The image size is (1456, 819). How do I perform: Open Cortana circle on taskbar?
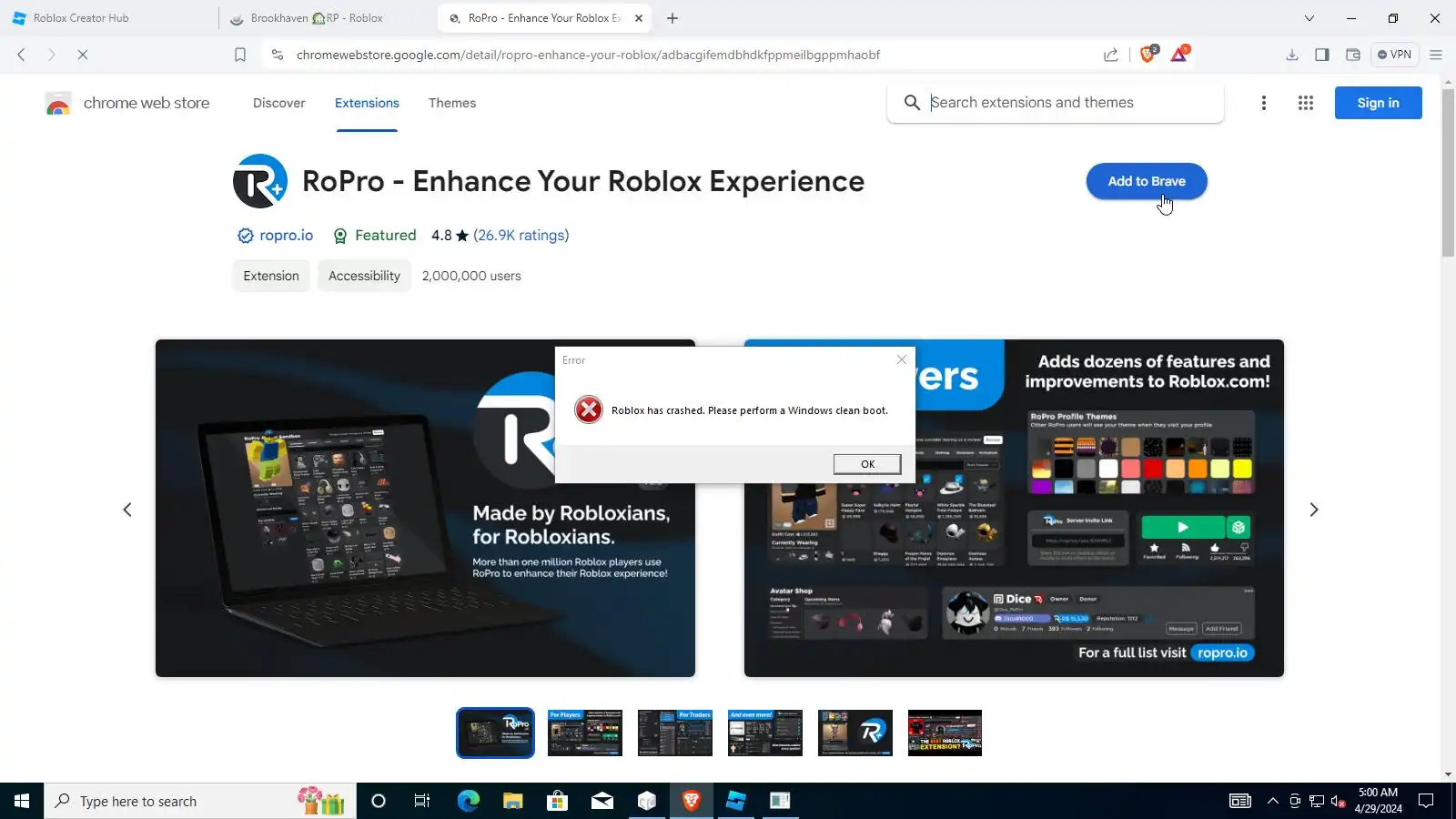(379, 801)
